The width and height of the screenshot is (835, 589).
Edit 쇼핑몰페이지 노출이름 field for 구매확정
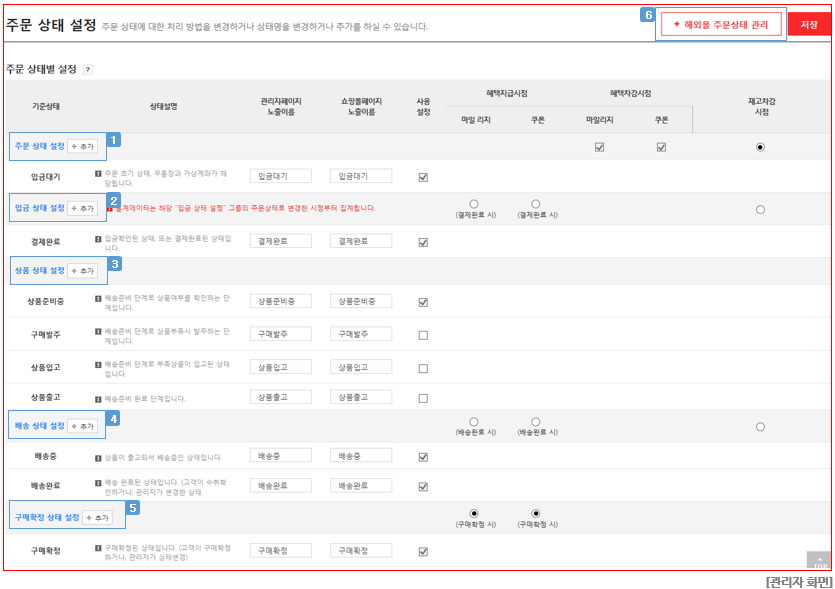tap(361, 550)
